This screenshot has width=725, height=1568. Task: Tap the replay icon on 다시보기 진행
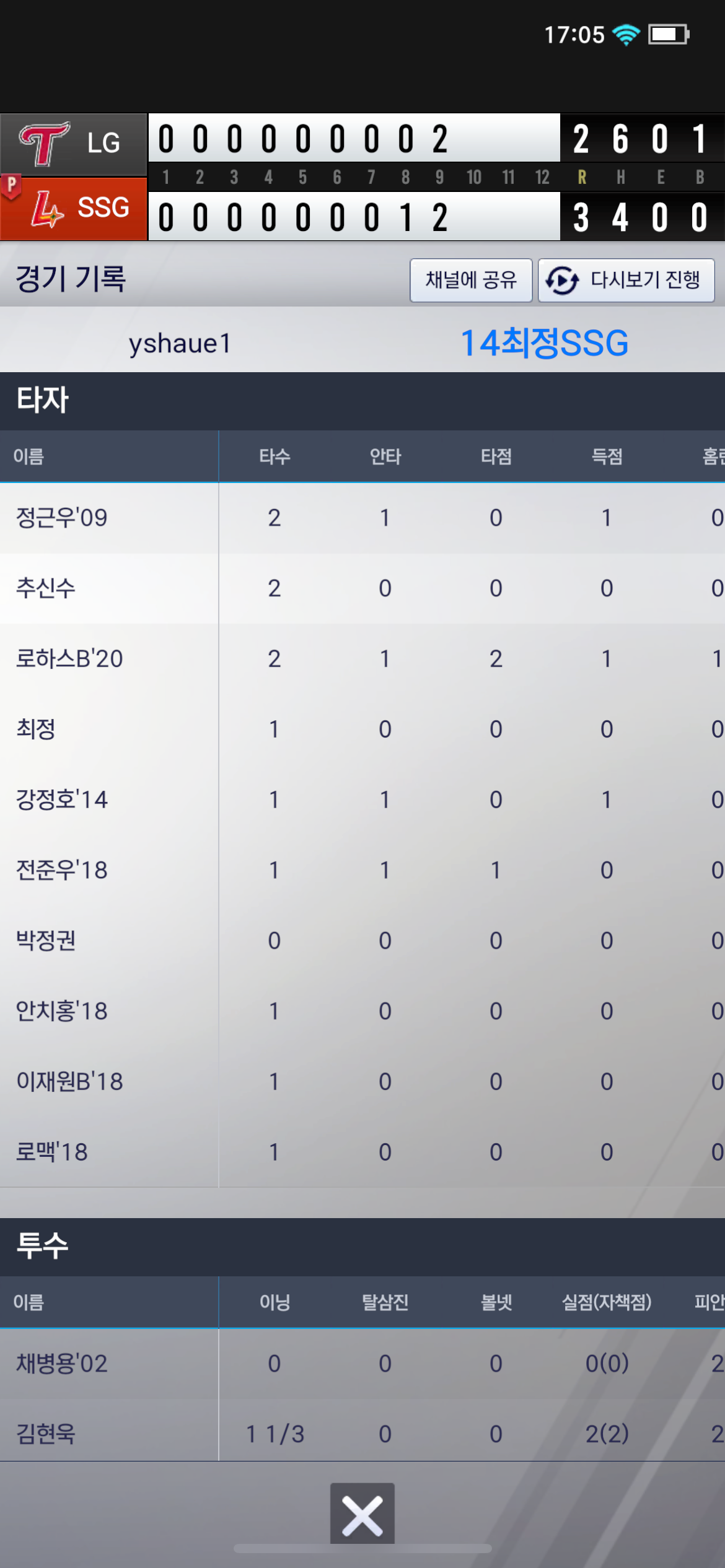[562, 281]
